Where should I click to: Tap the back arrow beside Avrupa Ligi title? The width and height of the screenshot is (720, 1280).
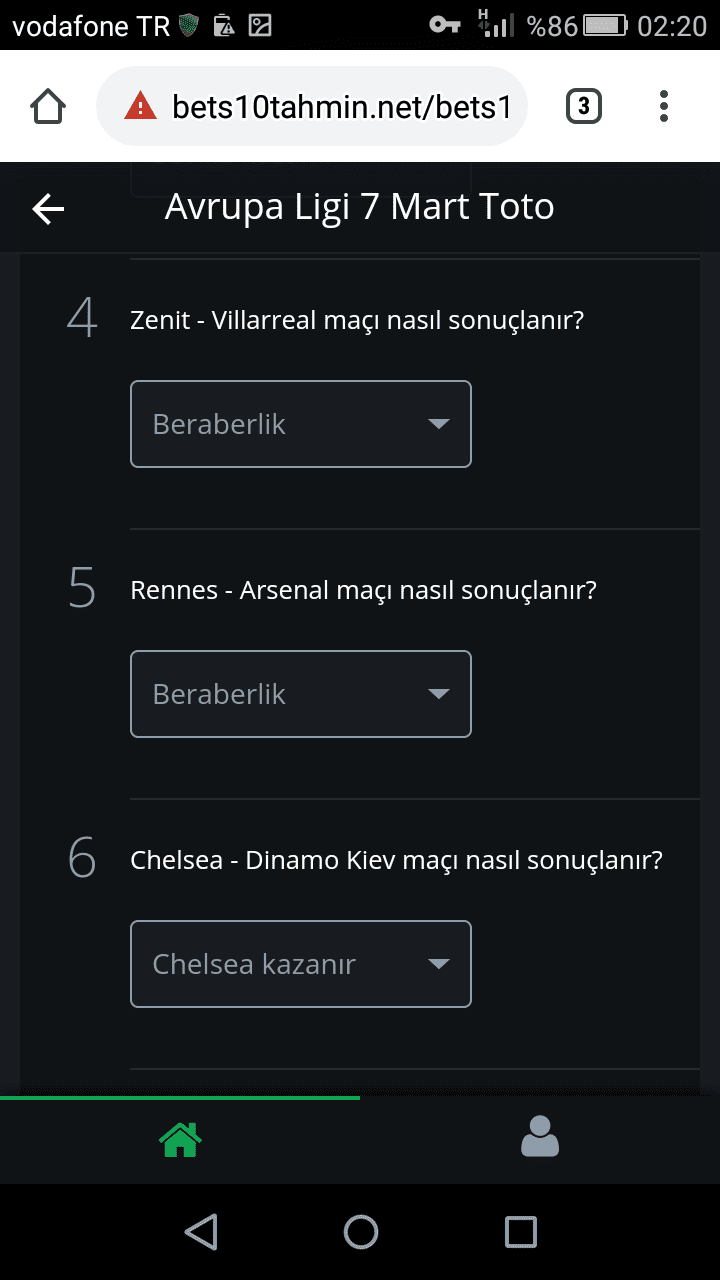tap(48, 208)
